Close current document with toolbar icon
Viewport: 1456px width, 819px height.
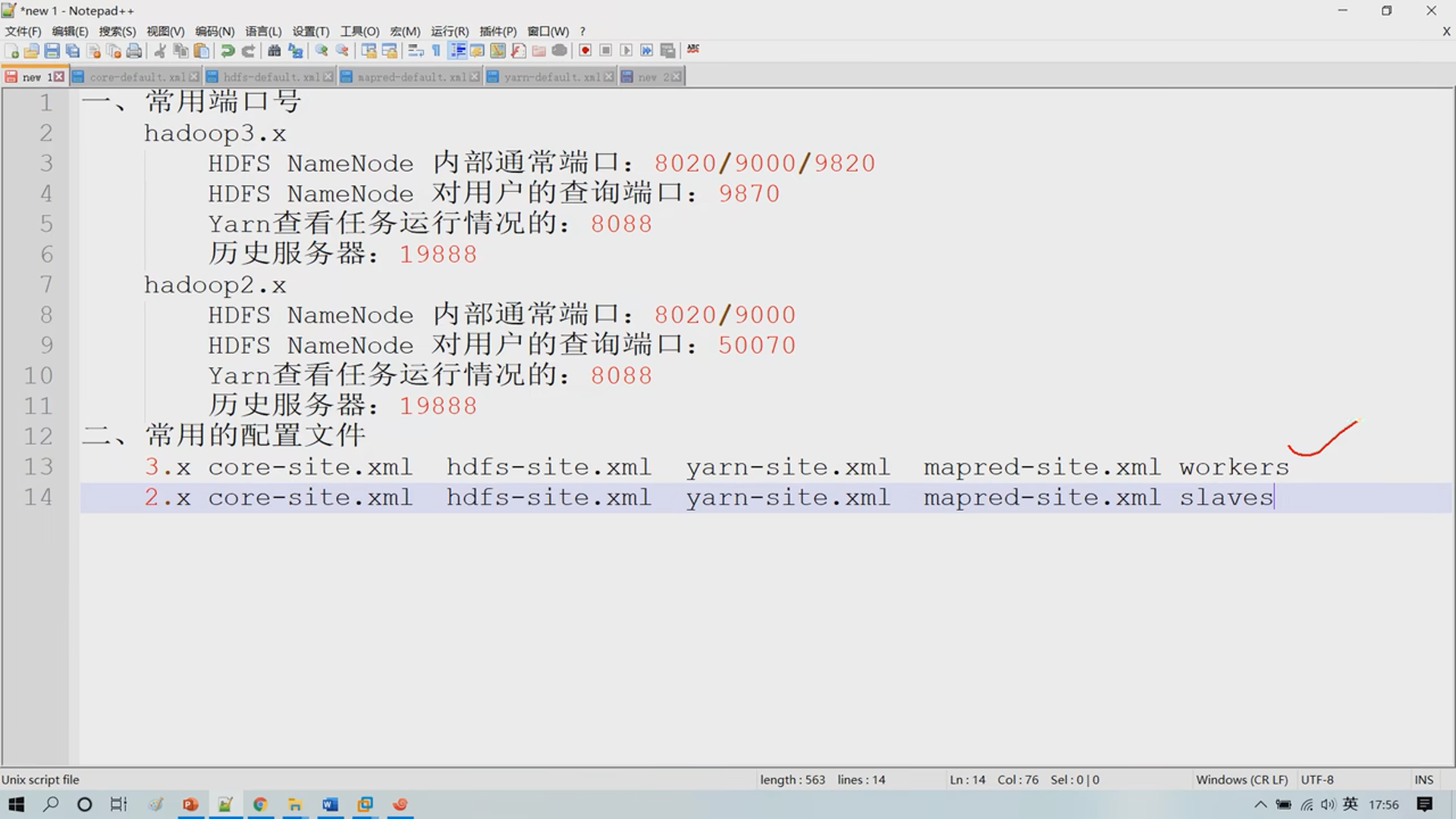click(93, 51)
